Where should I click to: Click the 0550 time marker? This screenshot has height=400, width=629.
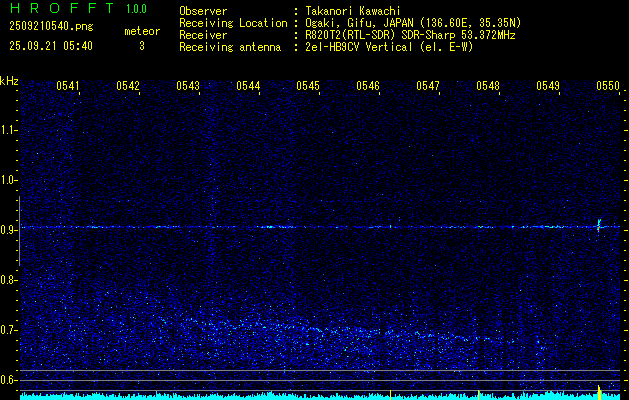(608, 86)
